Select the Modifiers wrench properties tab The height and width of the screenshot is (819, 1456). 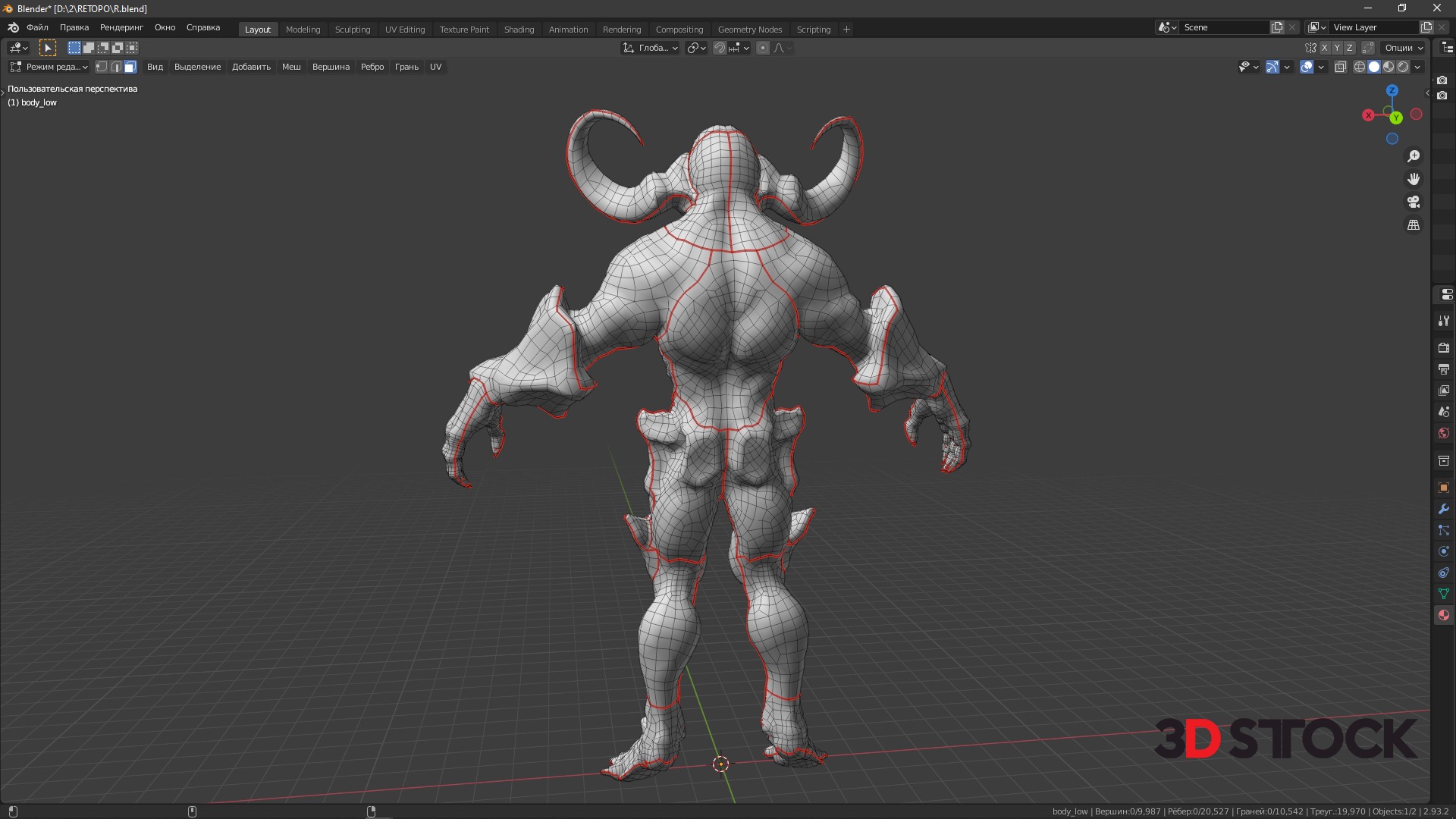[x=1443, y=509]
